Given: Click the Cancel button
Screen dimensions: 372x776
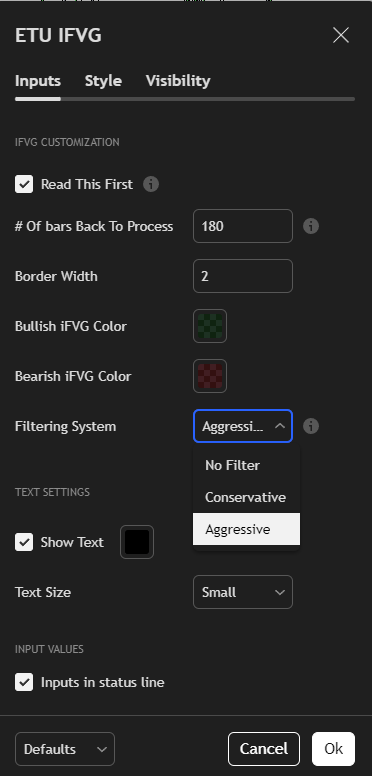Looking at the screenshot, I should [264, 749].
